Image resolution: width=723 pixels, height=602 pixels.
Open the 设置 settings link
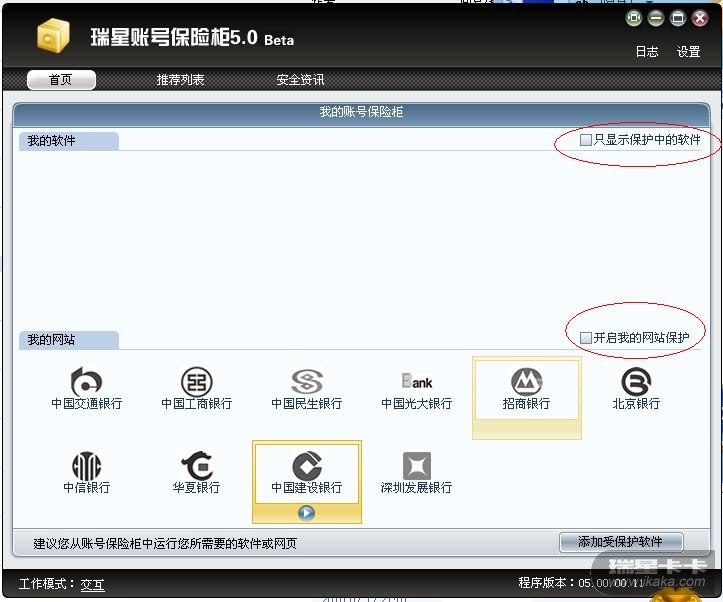688,51
